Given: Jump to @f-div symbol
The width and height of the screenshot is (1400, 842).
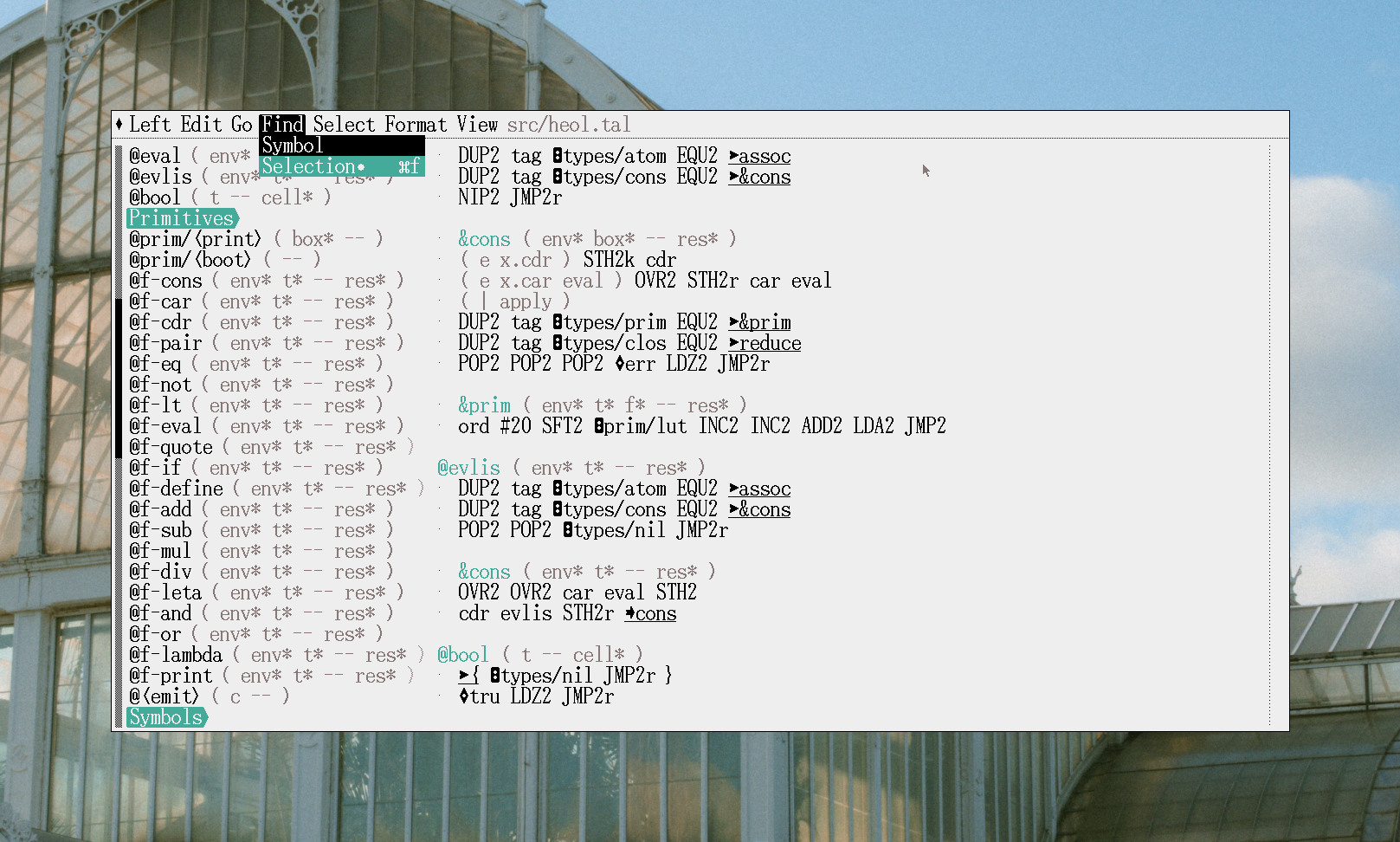Looking at the screenshot, I should (160, 572).
